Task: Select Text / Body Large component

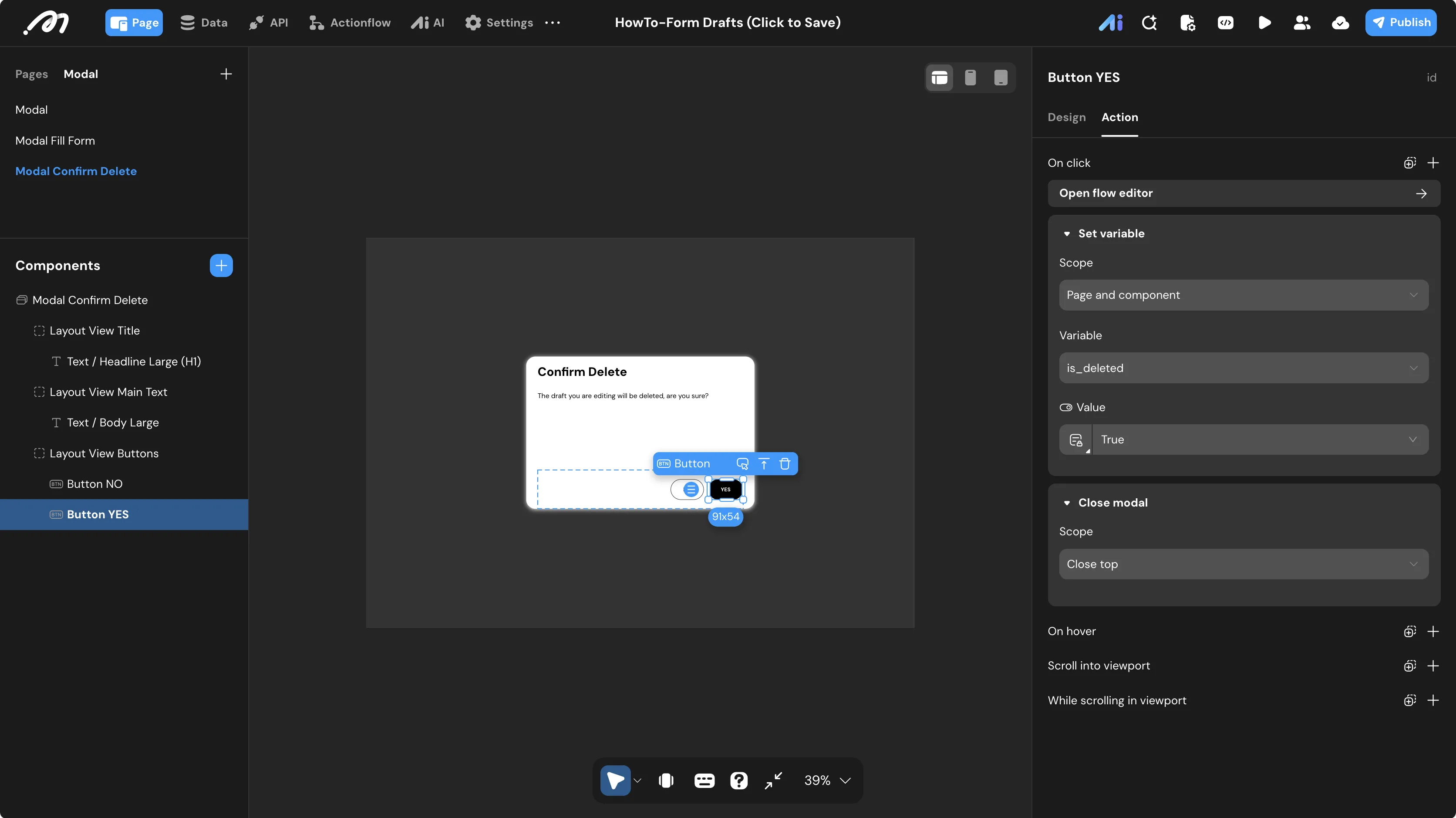Action: tap(112, 422)
